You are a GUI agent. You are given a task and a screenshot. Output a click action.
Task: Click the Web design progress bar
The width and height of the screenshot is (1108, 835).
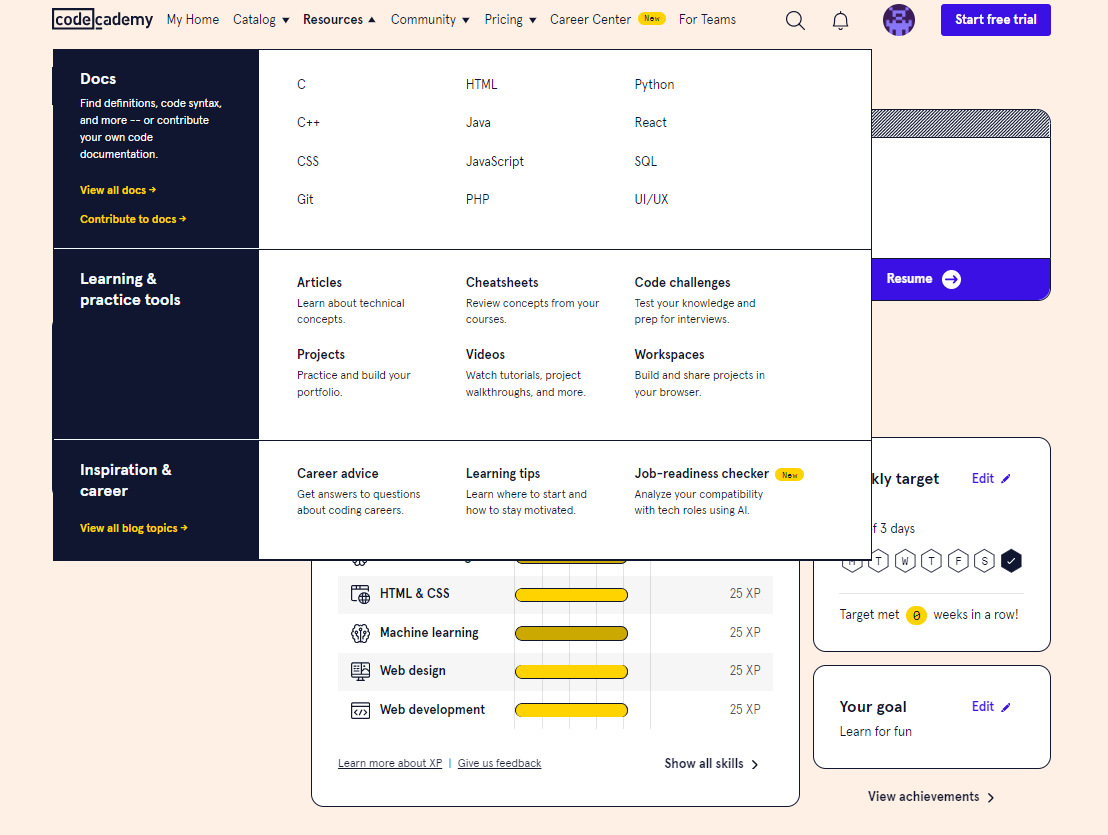click(x=572, y=672)
